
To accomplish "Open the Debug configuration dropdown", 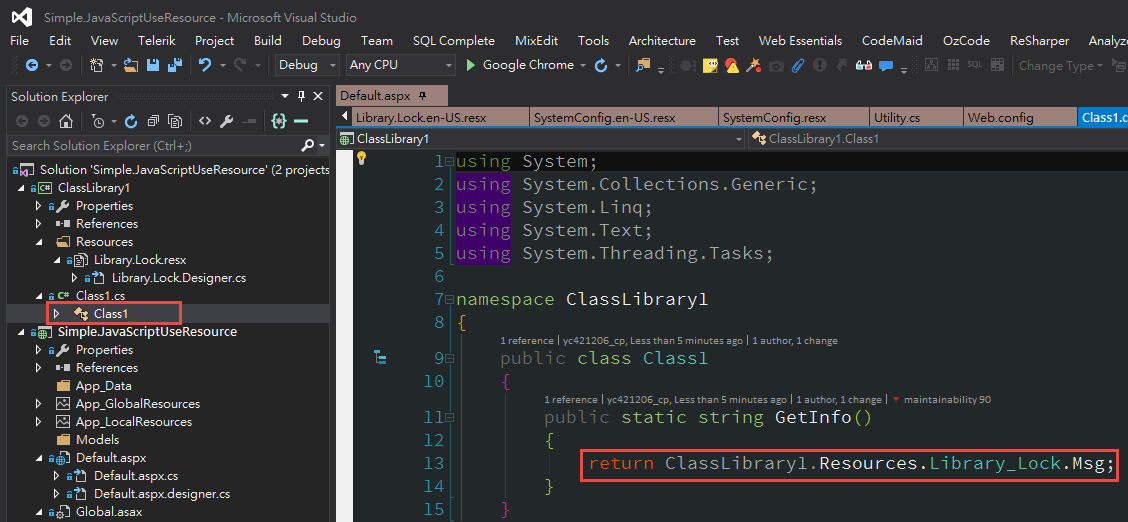I will coord(333,65).
